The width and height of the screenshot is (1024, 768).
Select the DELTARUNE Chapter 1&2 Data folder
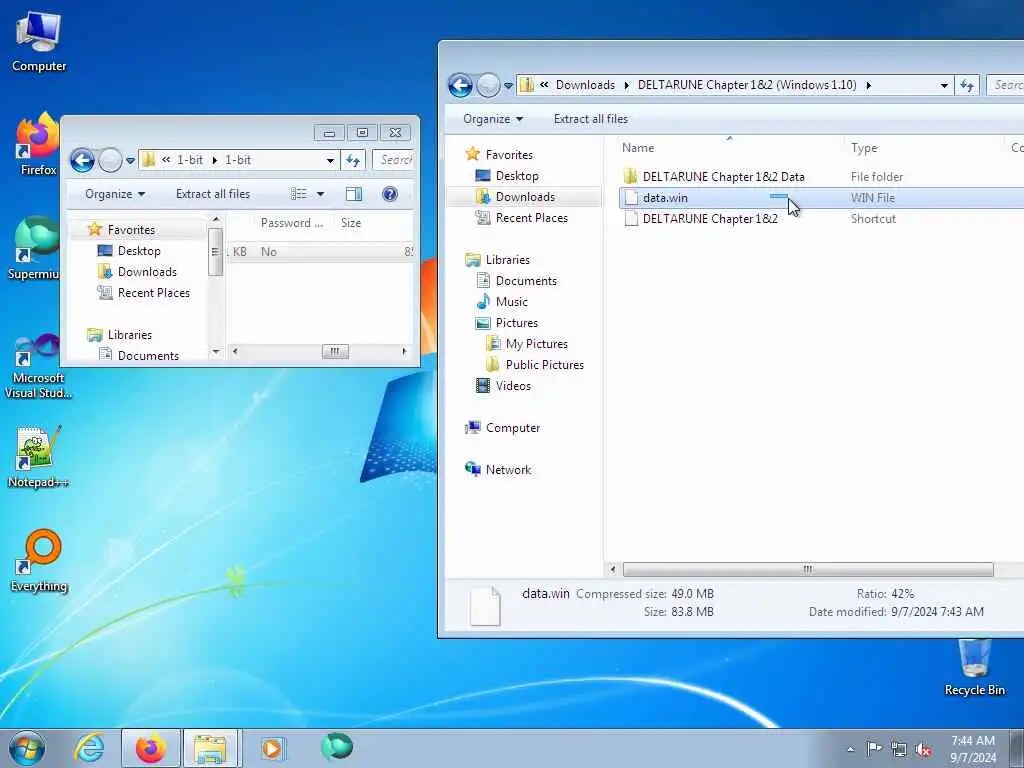tap(724, 177)
